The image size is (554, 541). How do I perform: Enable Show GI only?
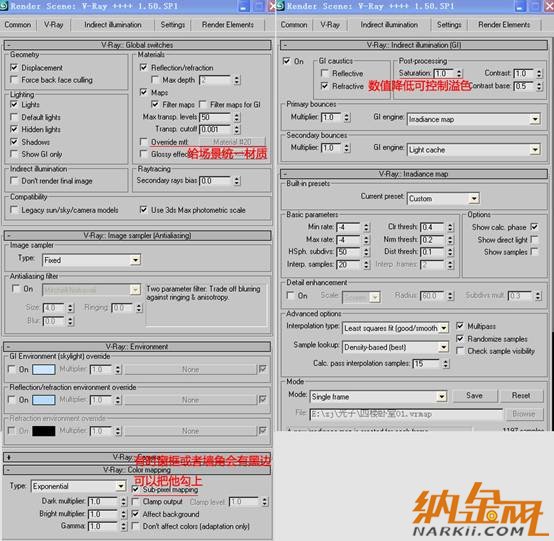pos(14,154)
